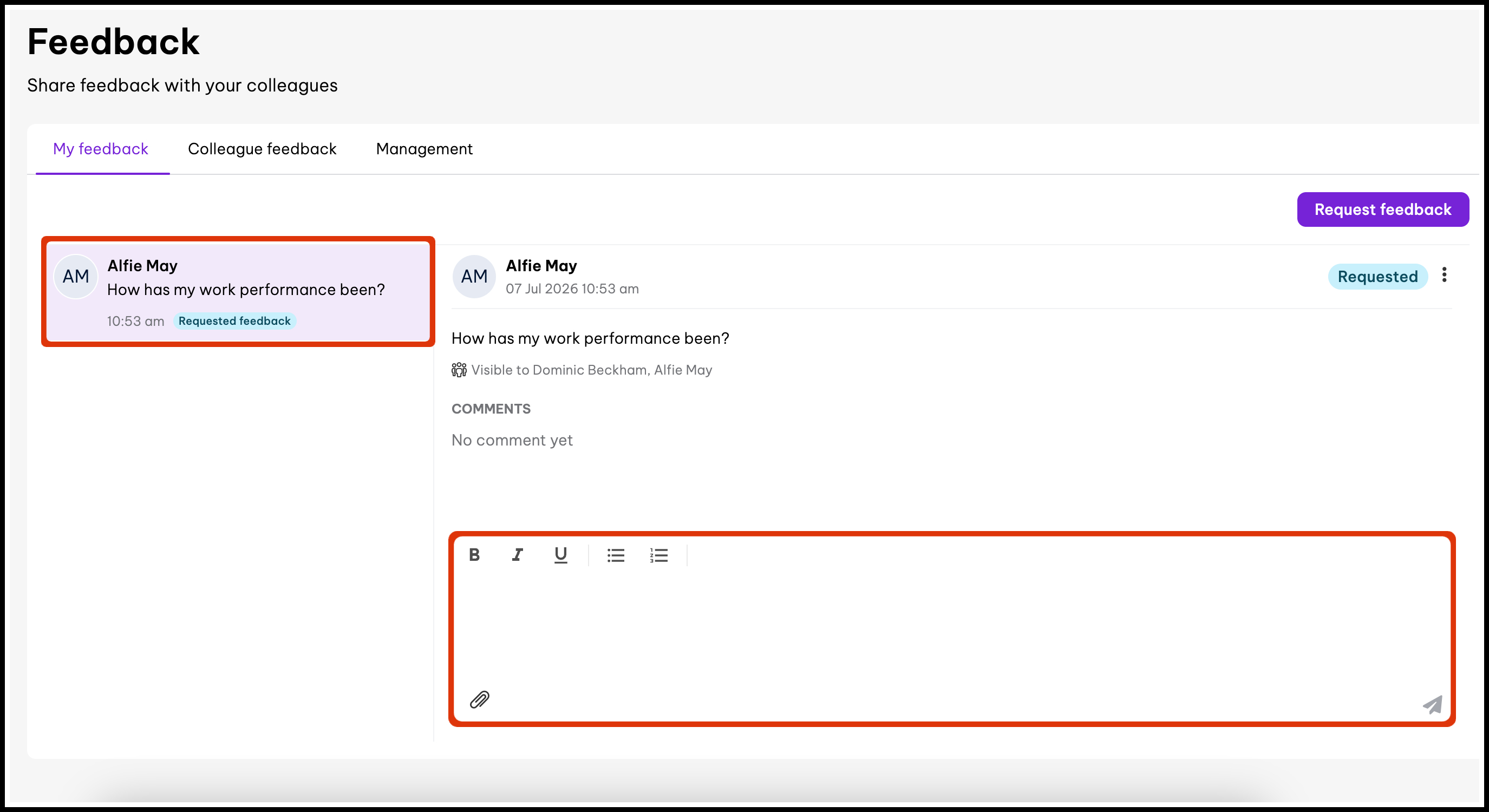The width and height of the screenshot is (1489, 812).
Task: Open the Management tab
Action: point(425,149)
